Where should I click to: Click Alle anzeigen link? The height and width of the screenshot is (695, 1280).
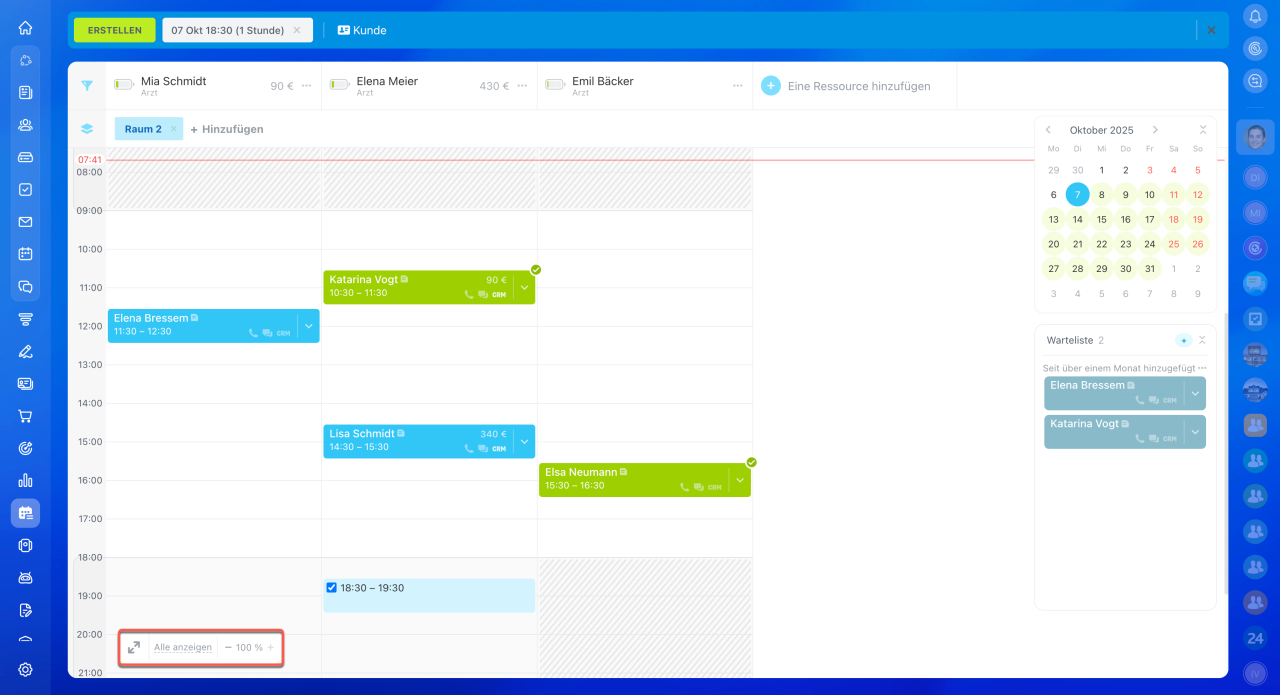pos(183,647)
